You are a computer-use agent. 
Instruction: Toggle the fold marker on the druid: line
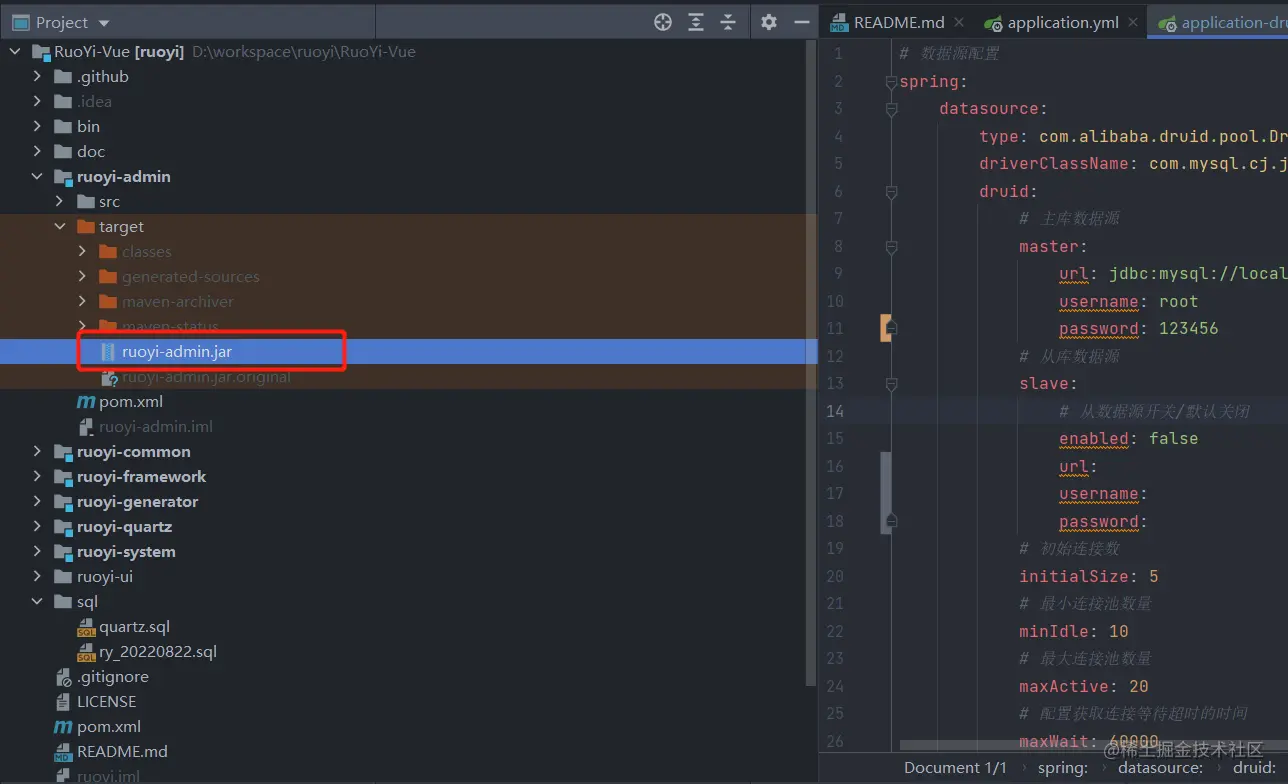(891, 192)
